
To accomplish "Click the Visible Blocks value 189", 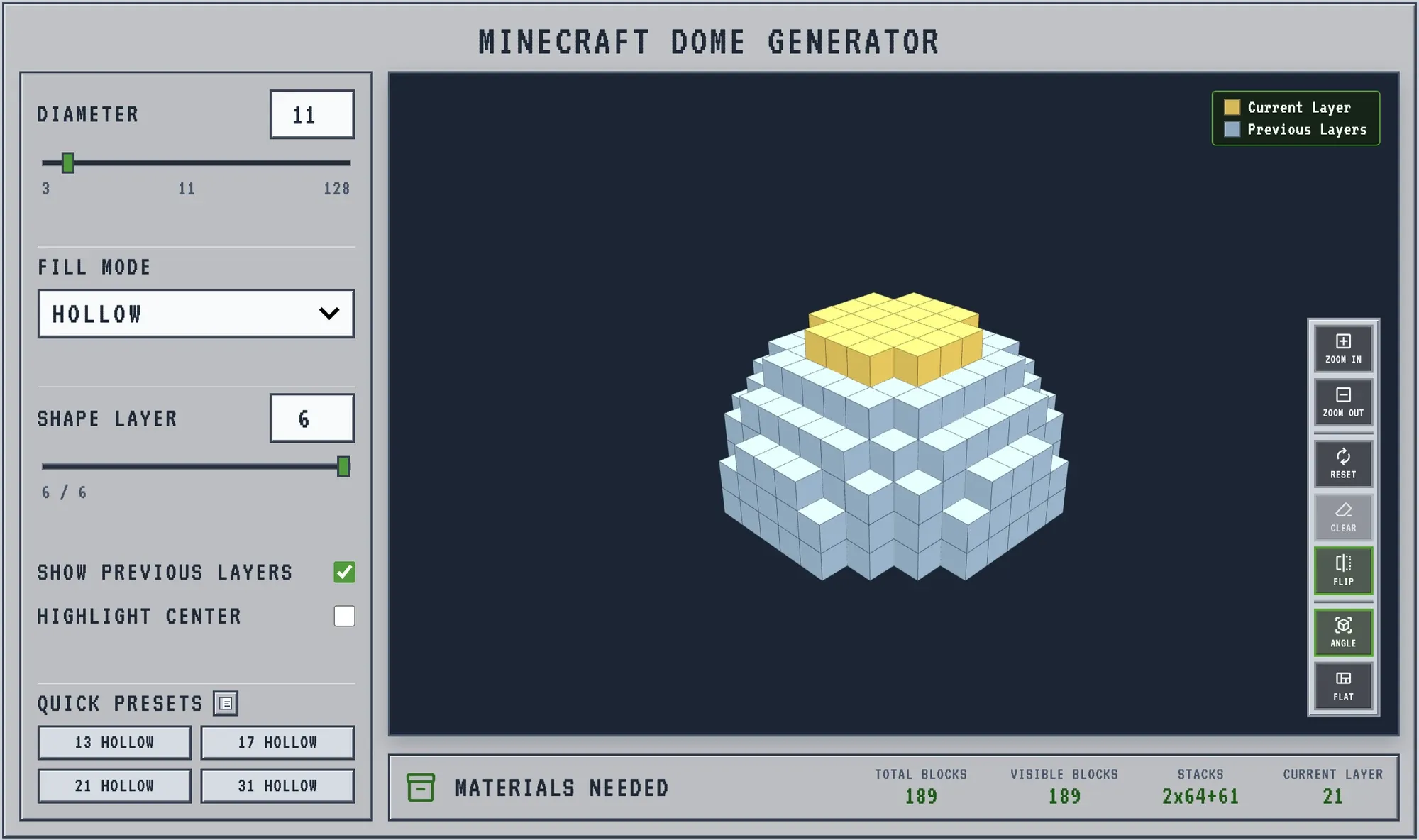I will tap(1064, 797).
